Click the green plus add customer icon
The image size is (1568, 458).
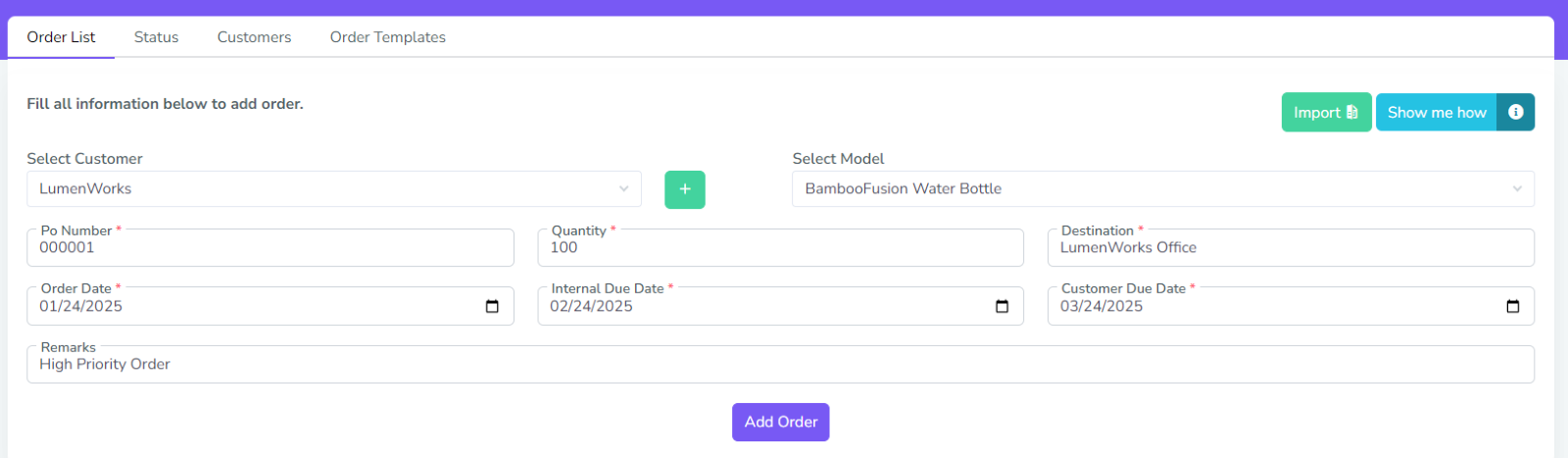tap(684, 189)
